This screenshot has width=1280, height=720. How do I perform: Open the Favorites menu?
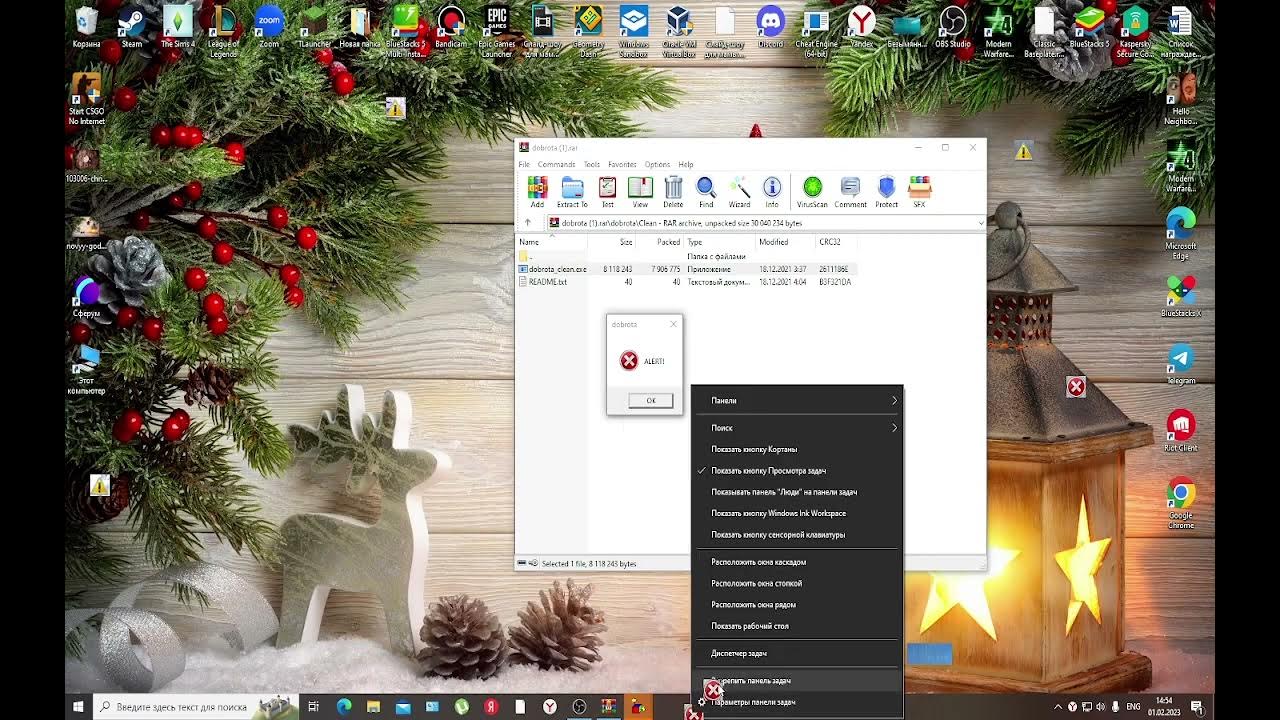coord(622,164)
